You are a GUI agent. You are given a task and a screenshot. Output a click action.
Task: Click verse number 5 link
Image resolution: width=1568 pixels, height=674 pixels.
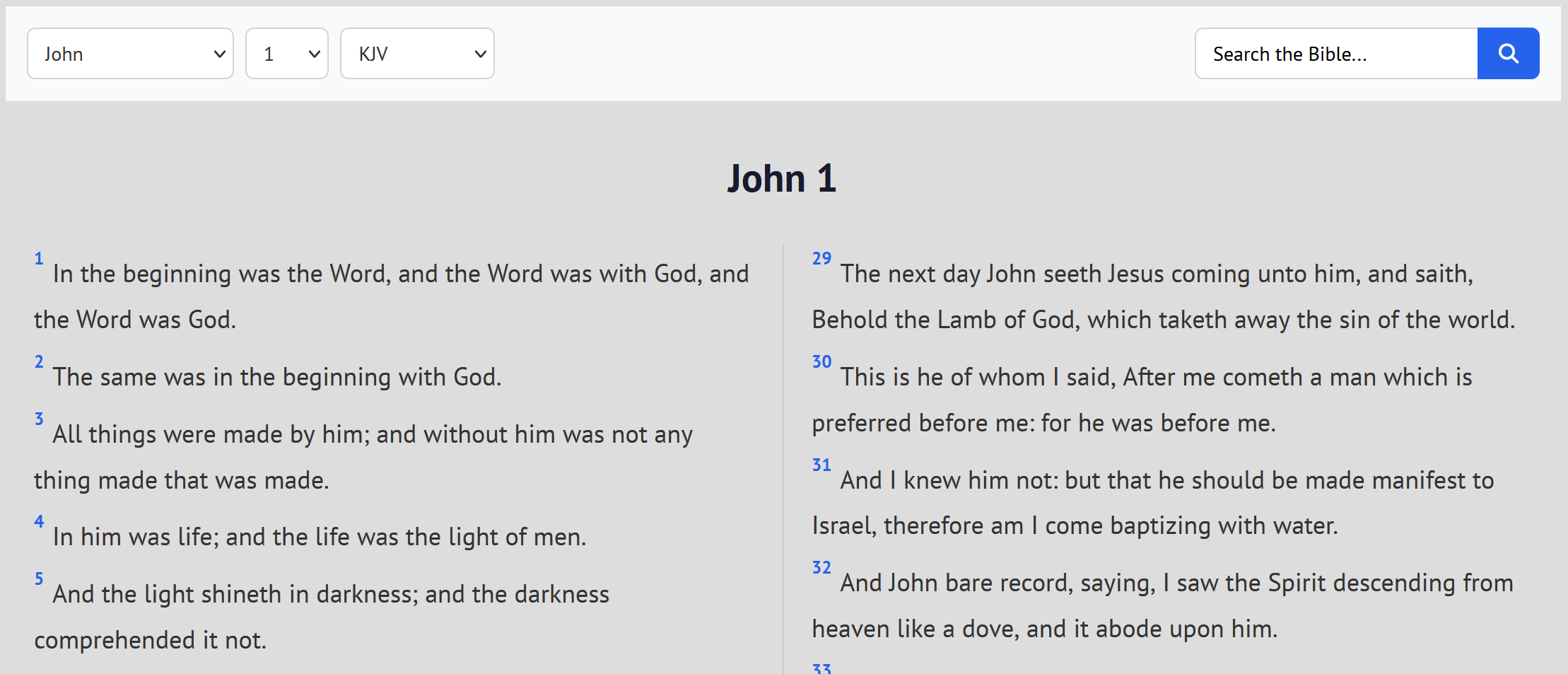pos(39,579)
